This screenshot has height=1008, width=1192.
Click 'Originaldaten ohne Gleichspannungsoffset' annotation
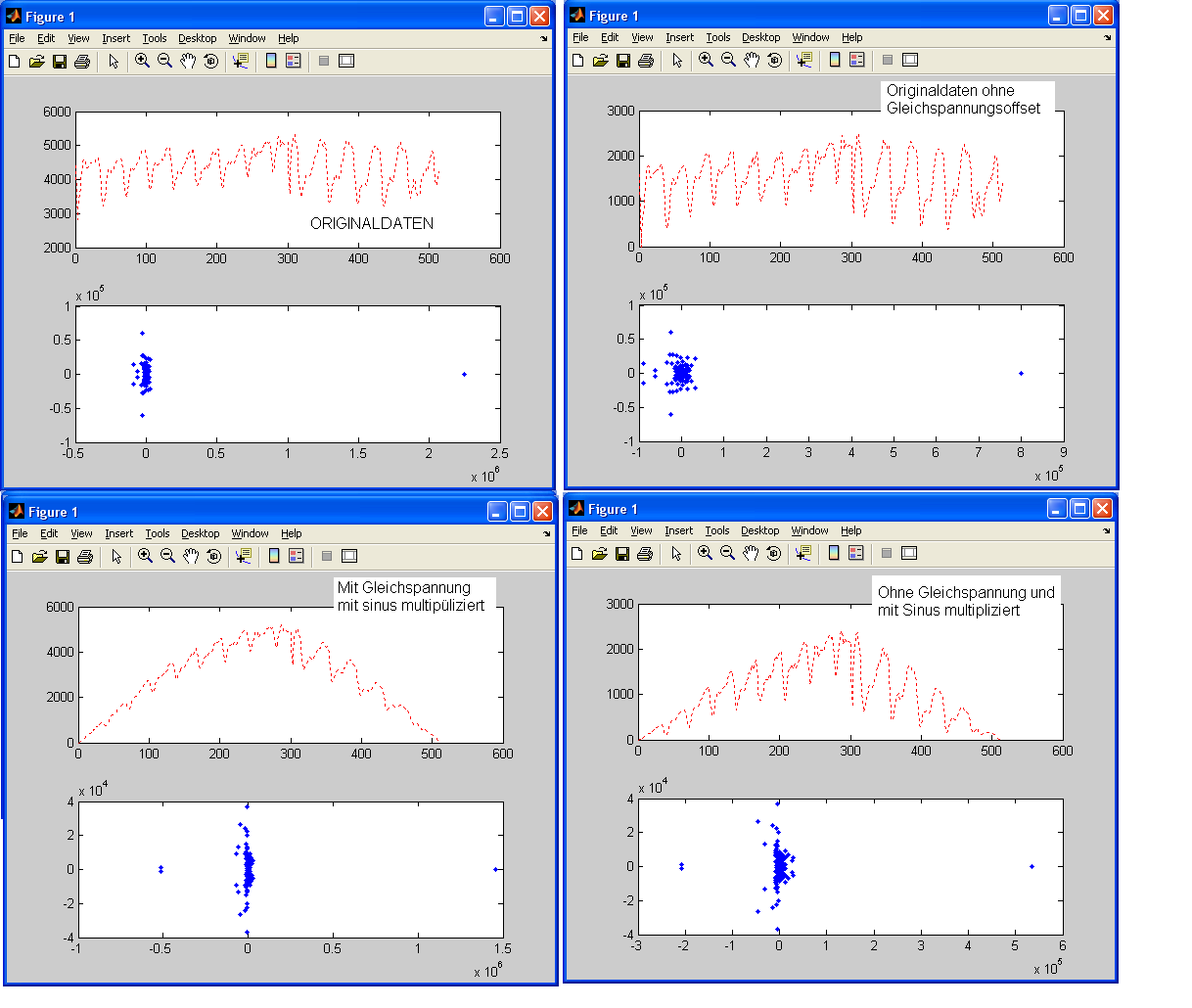tap(964, 99)
